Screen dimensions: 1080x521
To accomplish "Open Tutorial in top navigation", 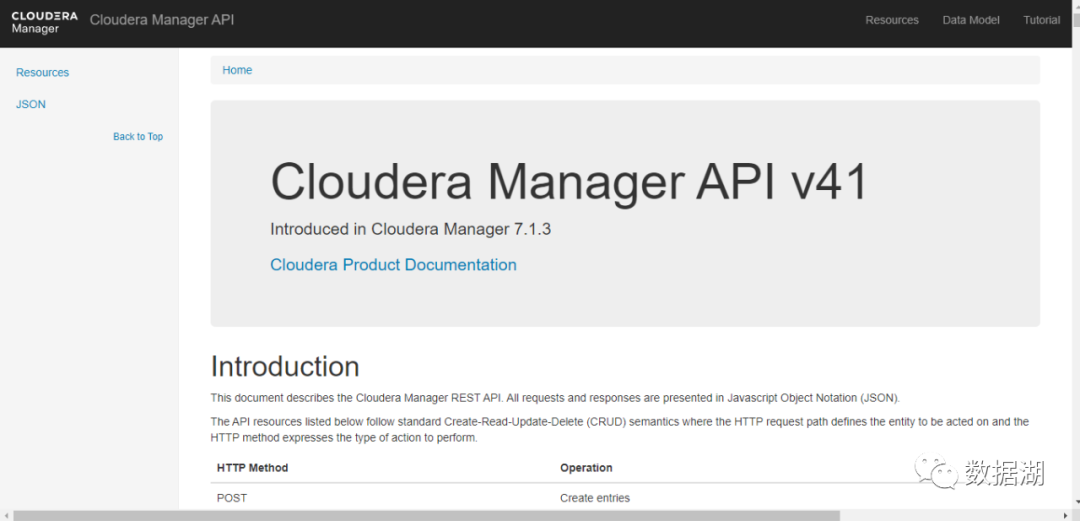I will tap(1041, 20).
